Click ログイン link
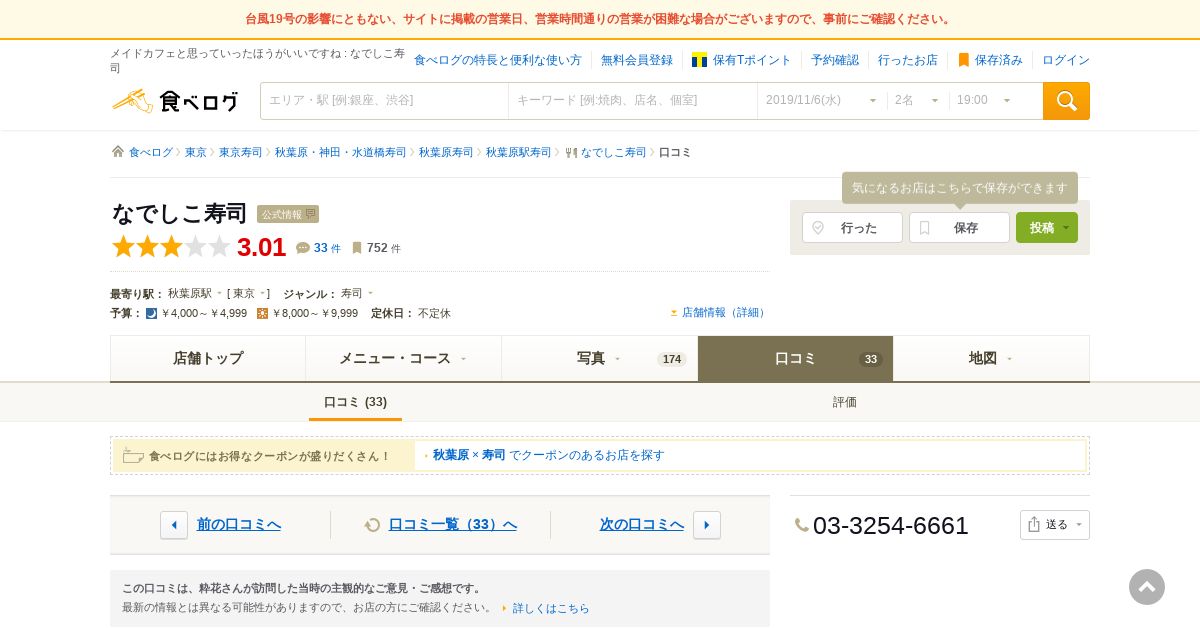The height and width of the screenshot is (630, 1200). (1066, 60)
